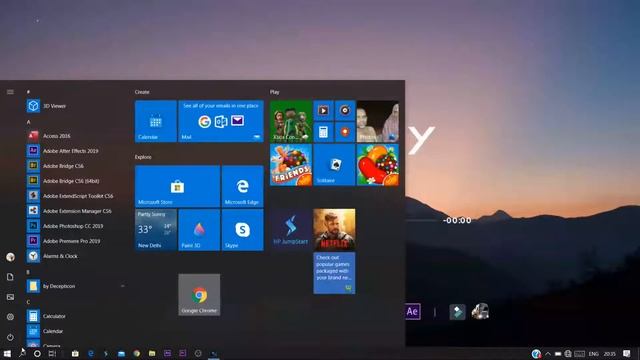Open the small Movies & TV tile

point(323,111)
